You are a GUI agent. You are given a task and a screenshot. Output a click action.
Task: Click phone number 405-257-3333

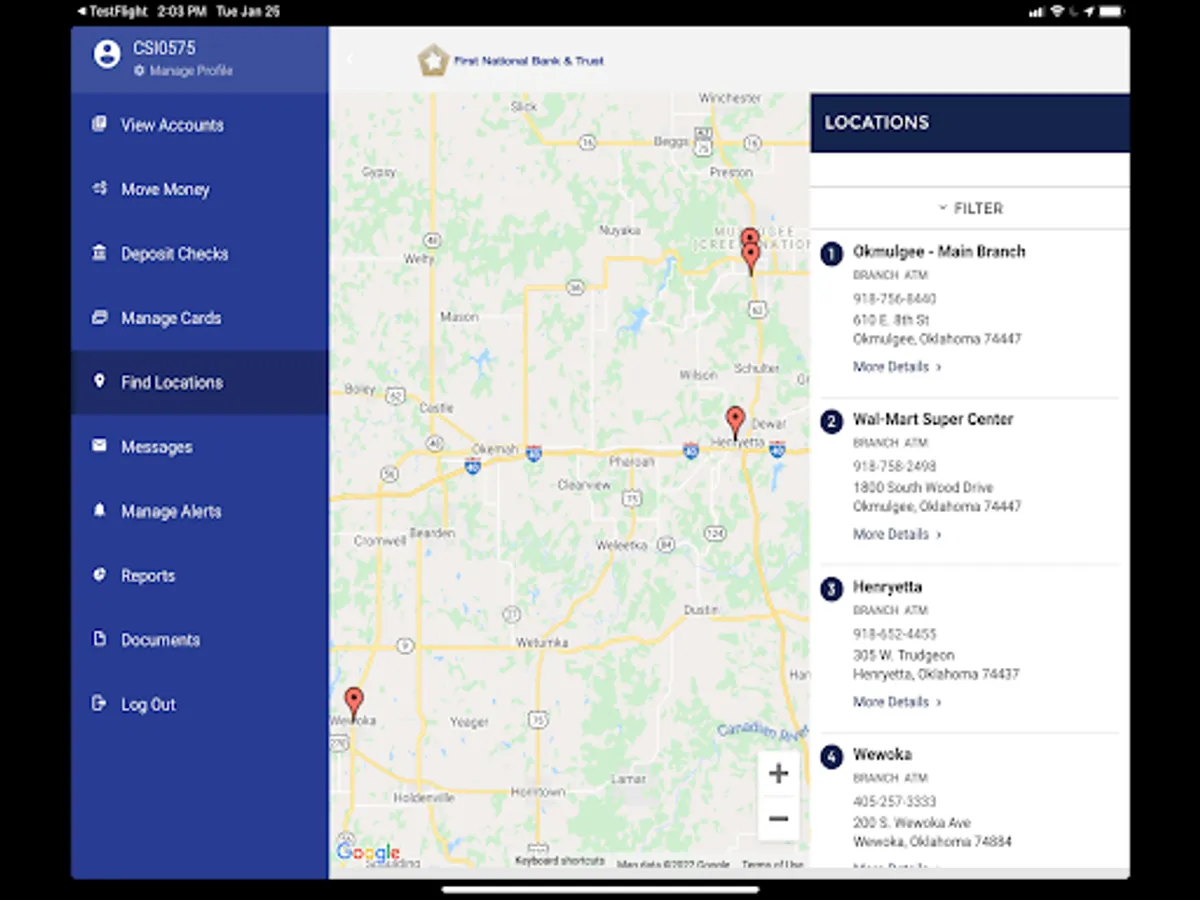click(894, 802)
